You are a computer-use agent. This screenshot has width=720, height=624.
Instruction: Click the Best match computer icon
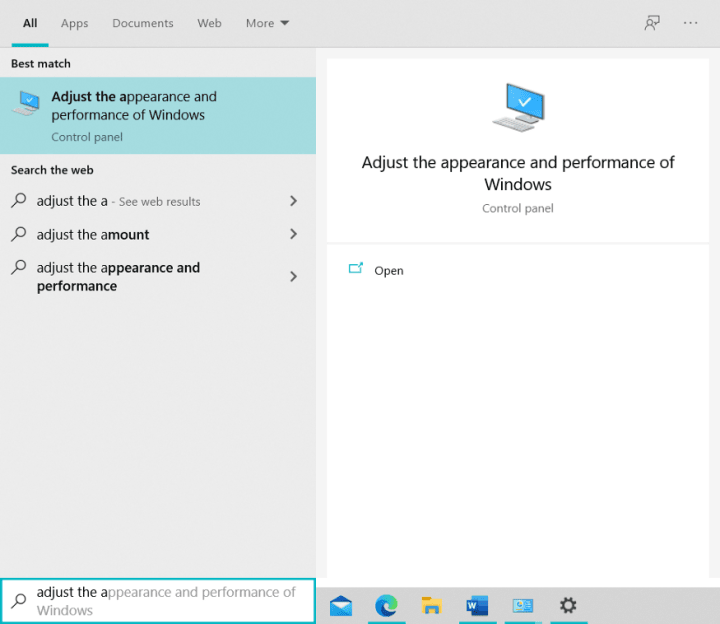(26, 103)
